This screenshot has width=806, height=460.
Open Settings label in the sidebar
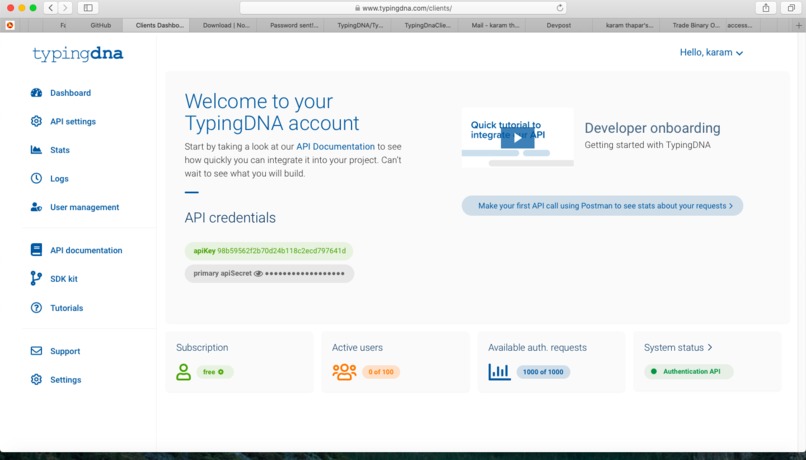[66, 380]
